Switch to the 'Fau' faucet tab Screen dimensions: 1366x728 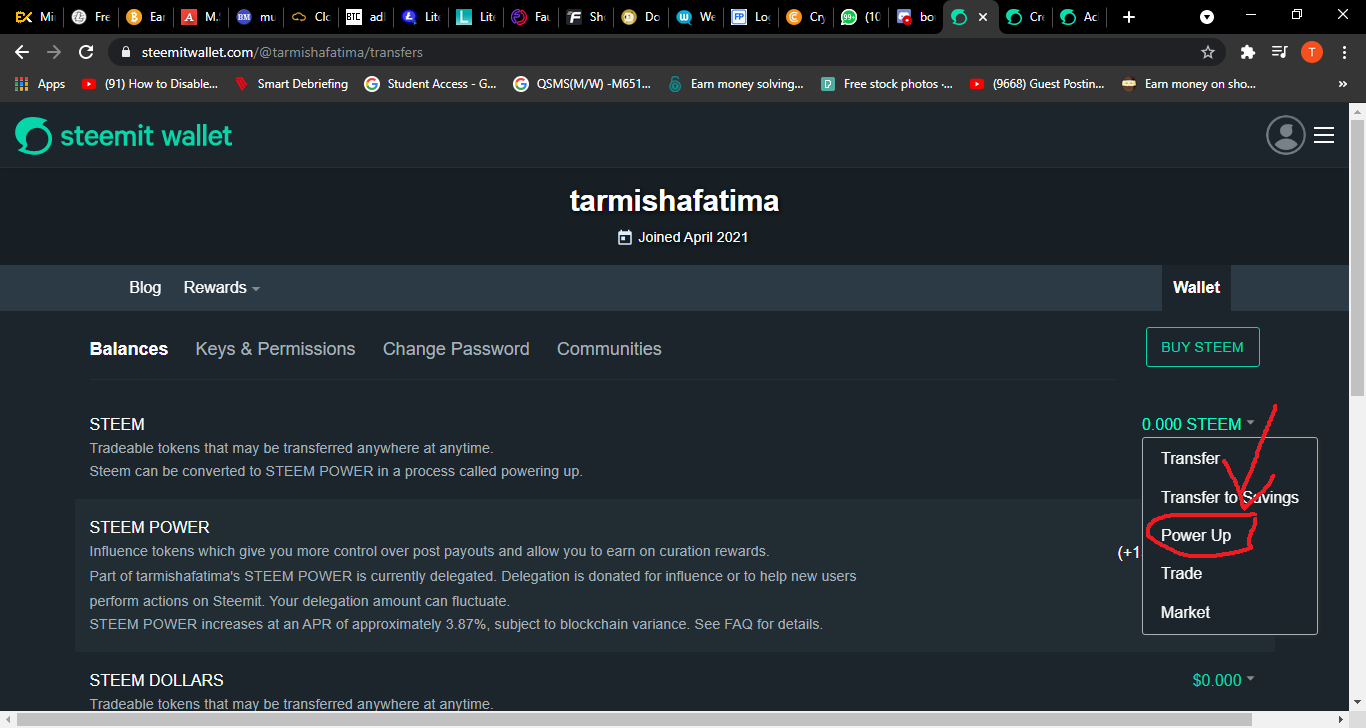(x=530, y=17)
